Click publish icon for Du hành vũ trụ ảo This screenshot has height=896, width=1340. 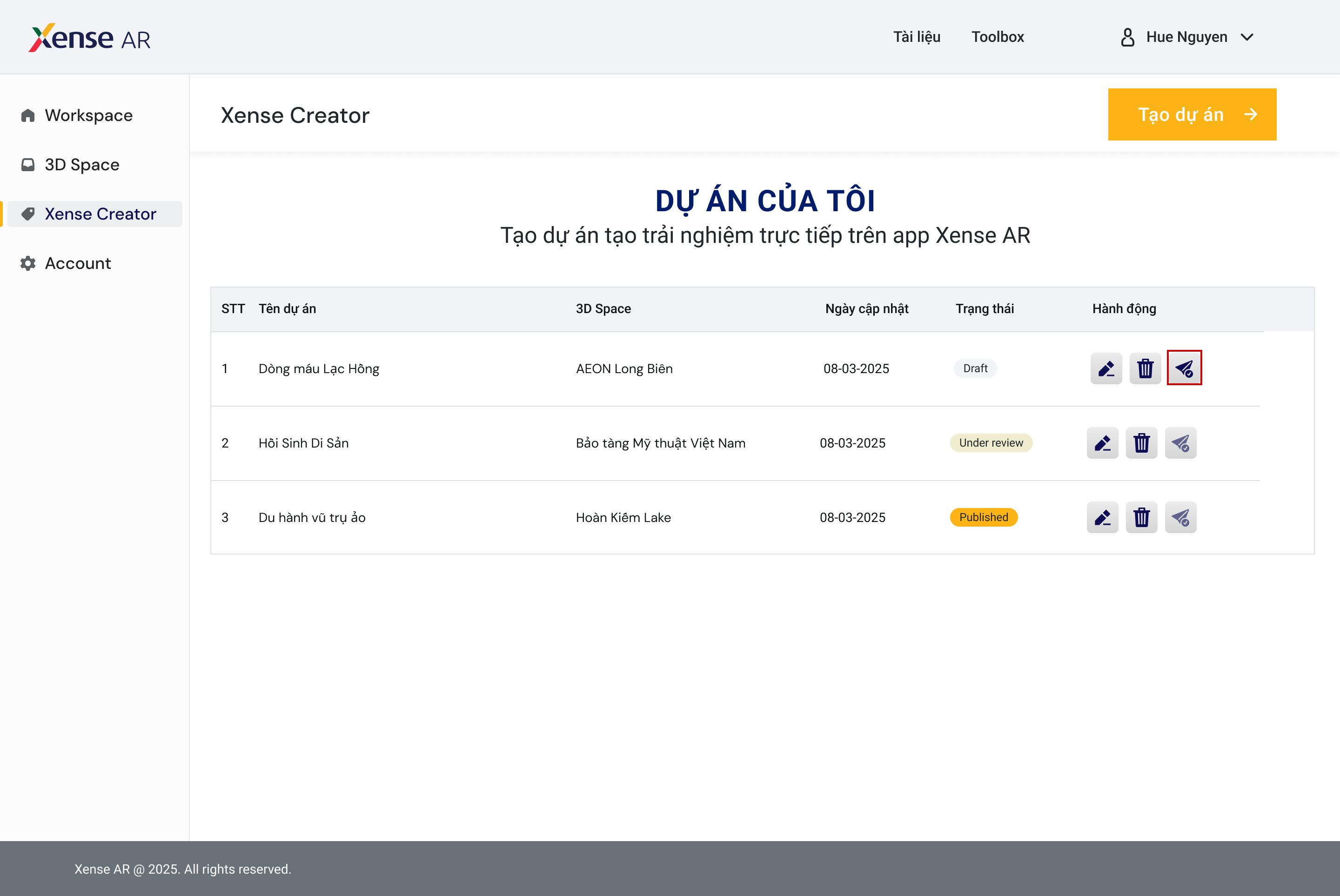coord(1180,517)
